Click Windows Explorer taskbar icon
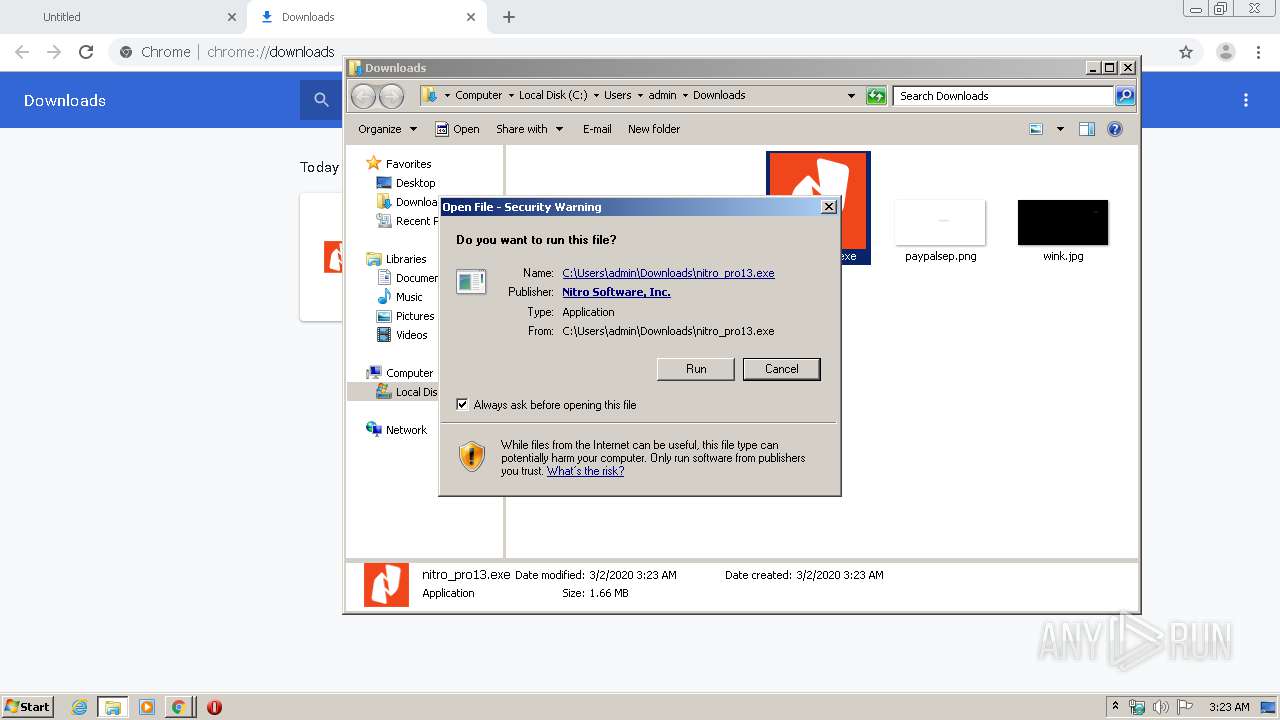 point(113,707)
